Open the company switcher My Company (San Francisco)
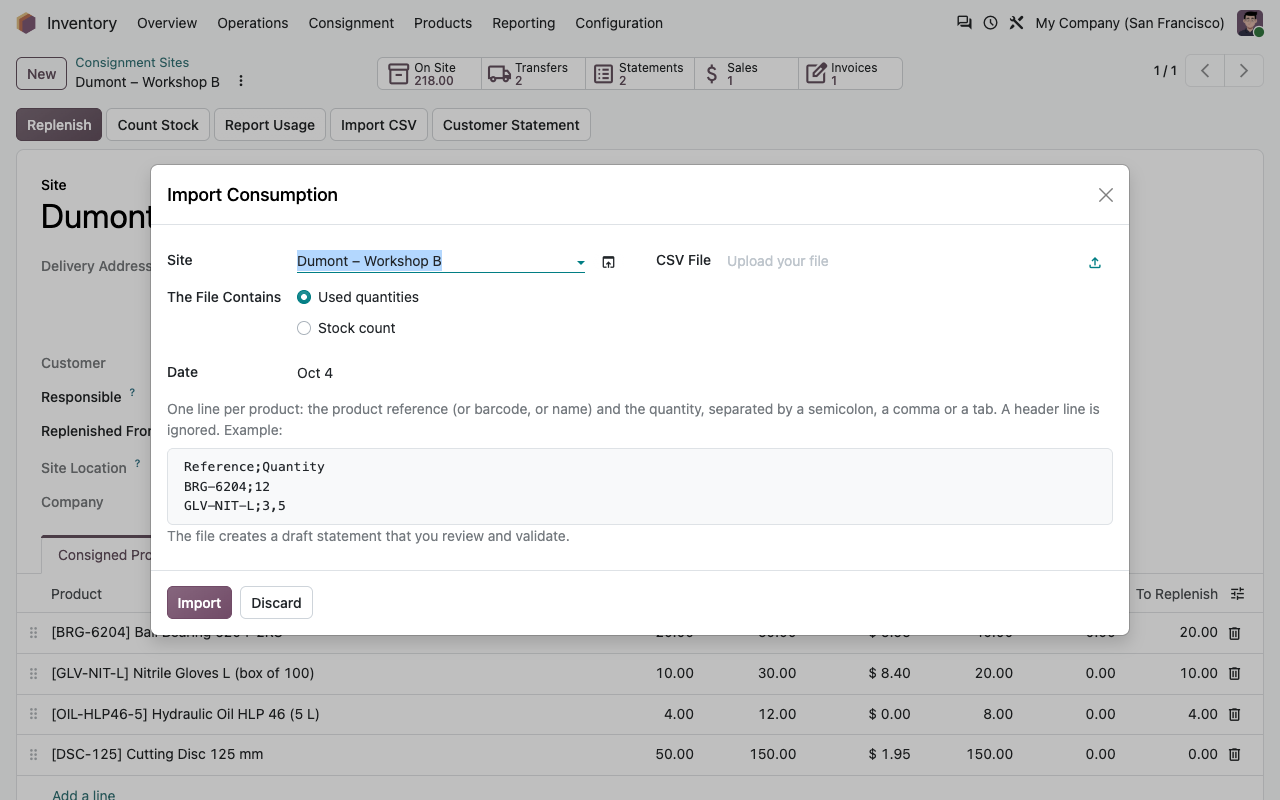Screen dimensions: 1280x800 click(1130, 23)
